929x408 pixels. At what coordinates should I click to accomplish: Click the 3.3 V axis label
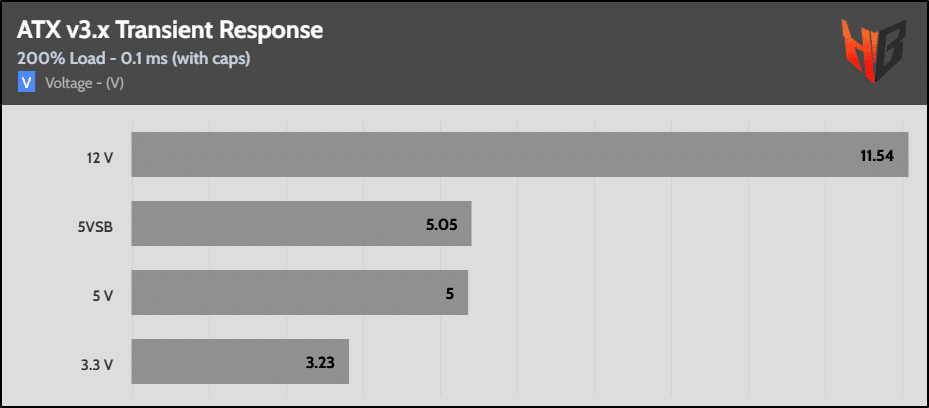click(97, 365)
